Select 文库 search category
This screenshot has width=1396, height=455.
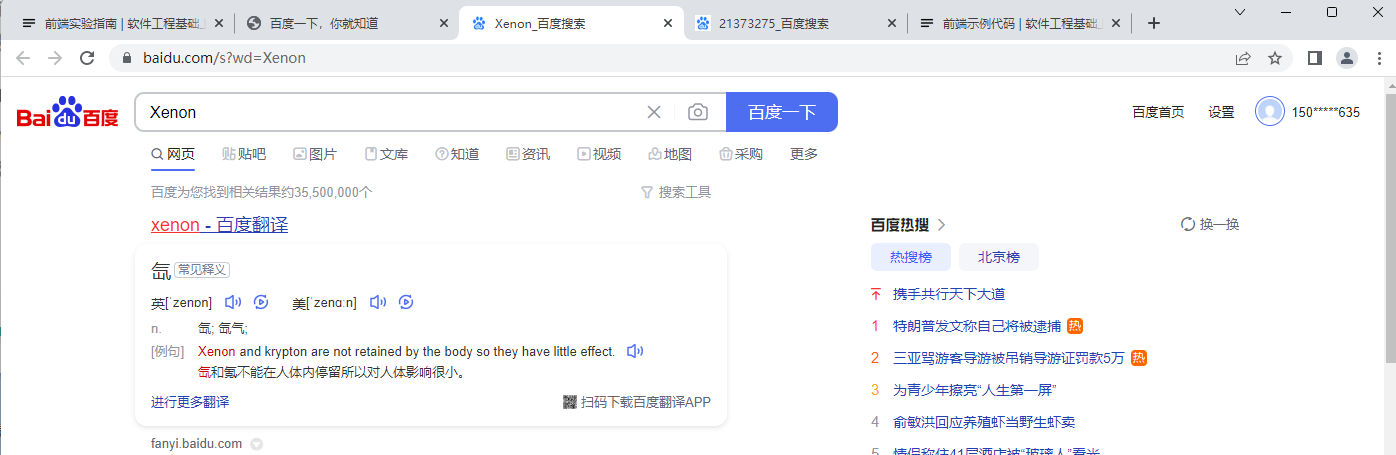[386, 154]
